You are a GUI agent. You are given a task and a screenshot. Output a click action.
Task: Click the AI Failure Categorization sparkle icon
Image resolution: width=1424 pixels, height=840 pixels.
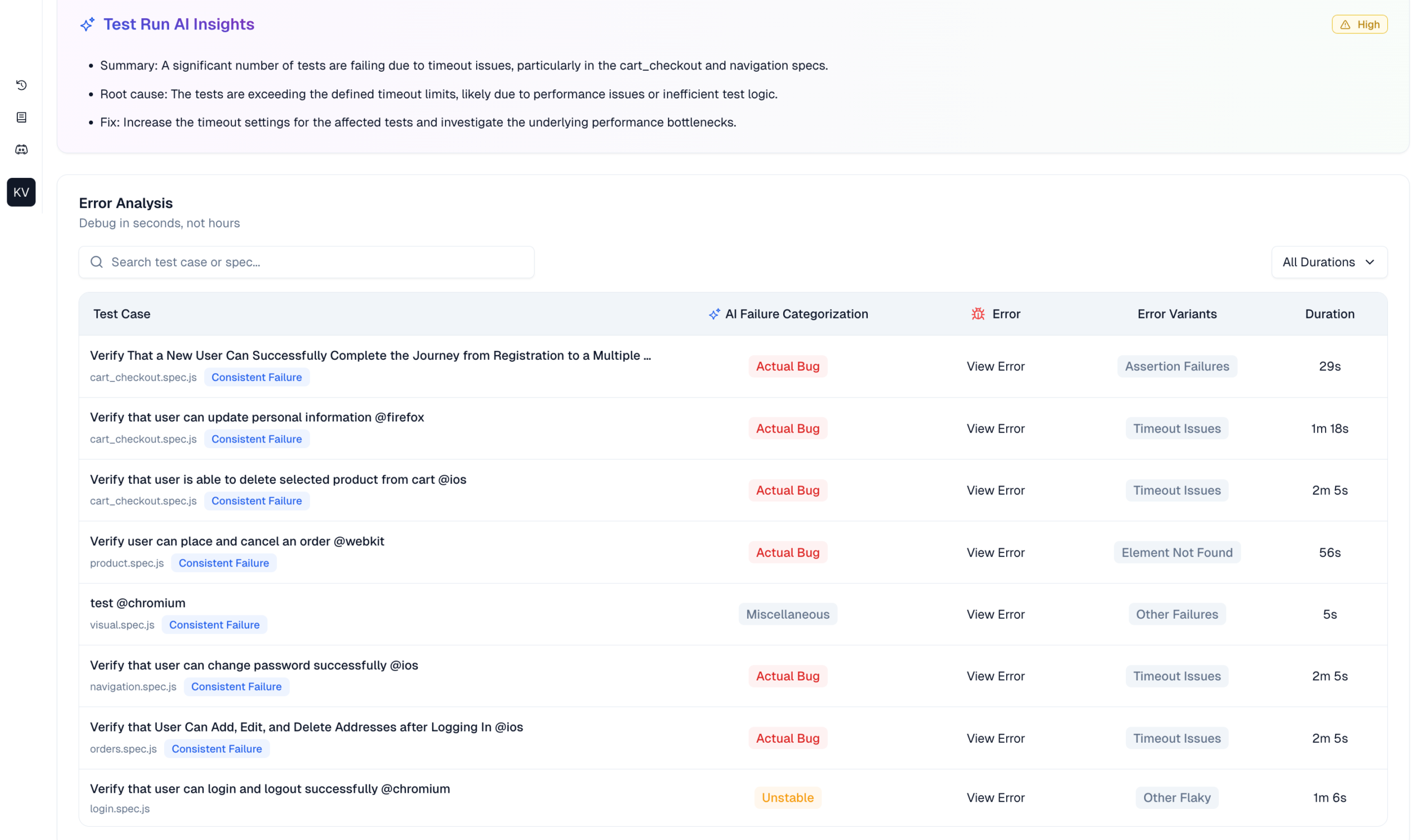pos(714,314)
